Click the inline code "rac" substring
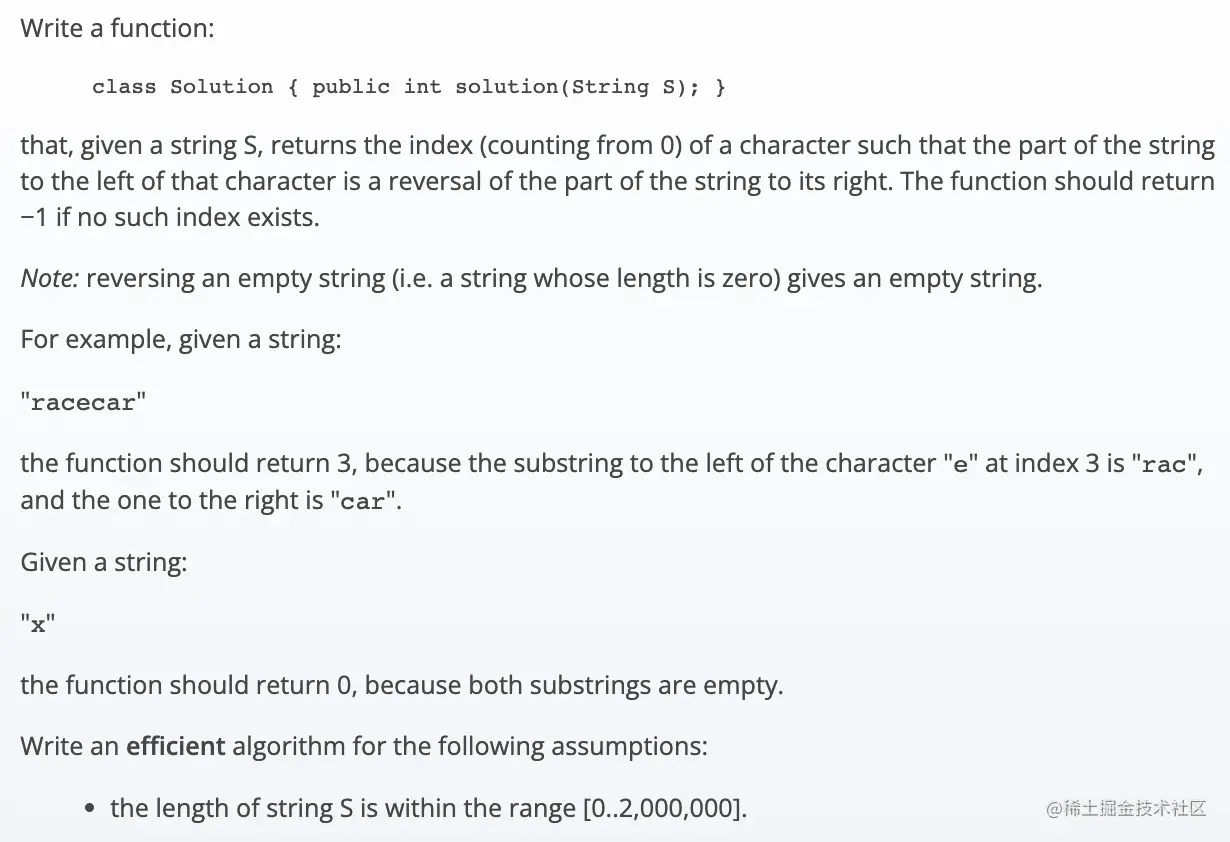Image resolution: width=1230 pixels, height=842 pixels. [x=1163, y=465]
